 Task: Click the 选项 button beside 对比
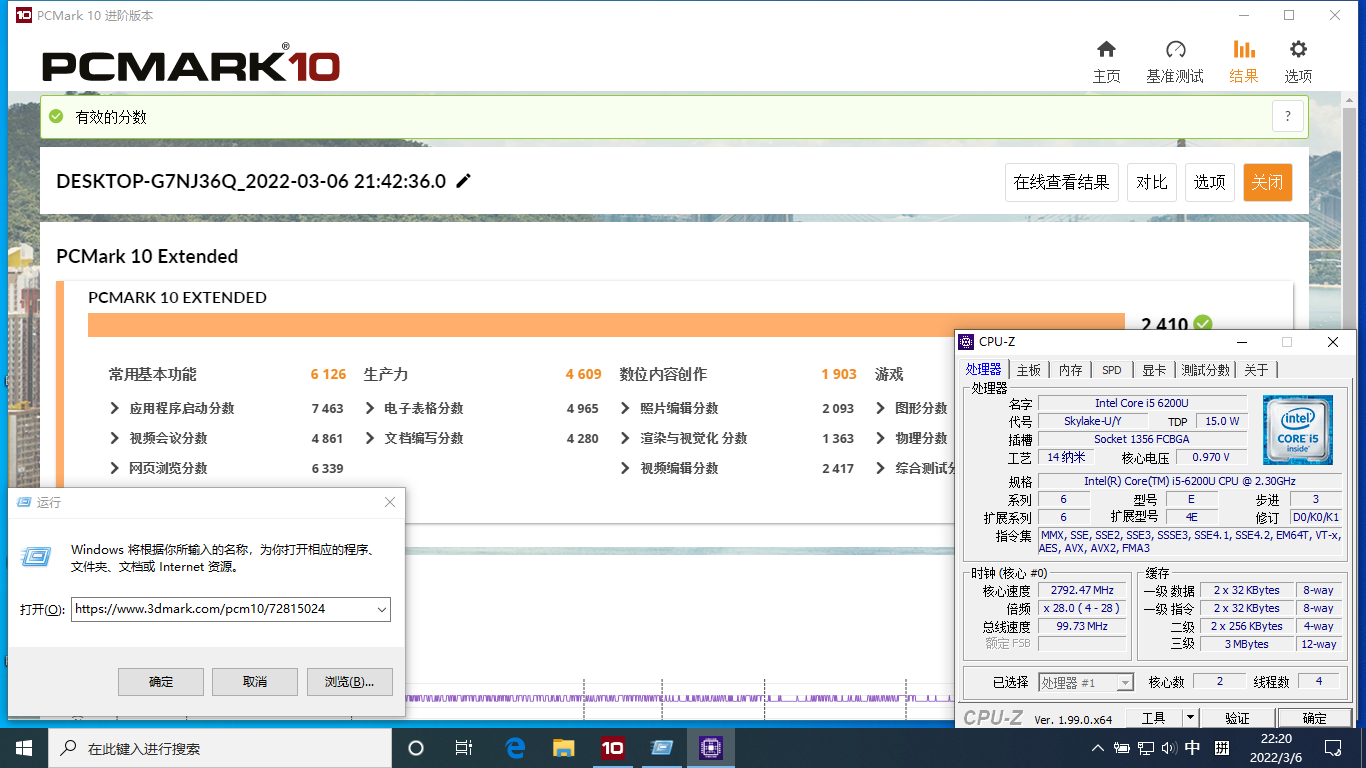pyautogui.click(x=1209, y=182)
